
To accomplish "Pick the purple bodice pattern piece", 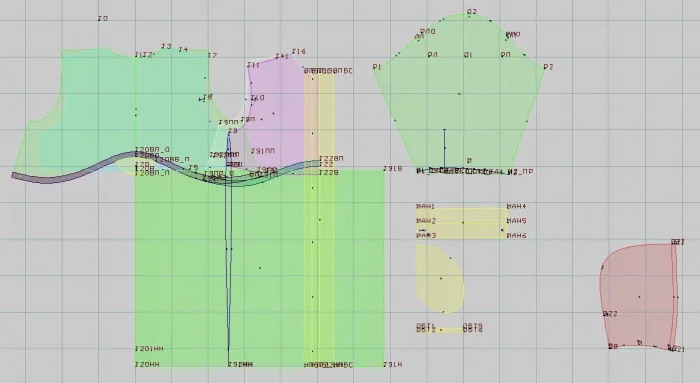I will pos(272,114).
